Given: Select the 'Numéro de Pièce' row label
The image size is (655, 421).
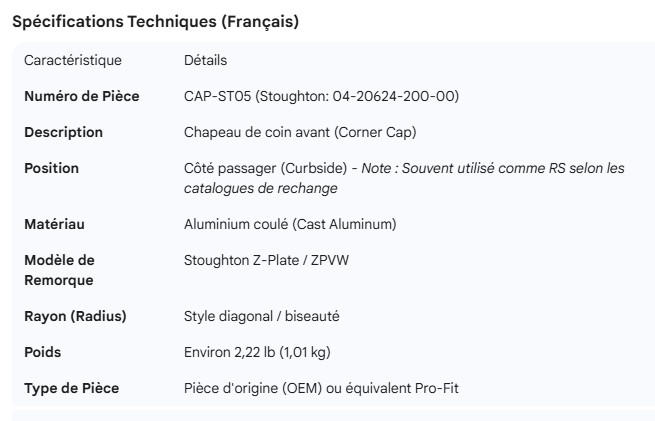Looking at the screenshot, I should pyautogui.click(x=81, y=96).
